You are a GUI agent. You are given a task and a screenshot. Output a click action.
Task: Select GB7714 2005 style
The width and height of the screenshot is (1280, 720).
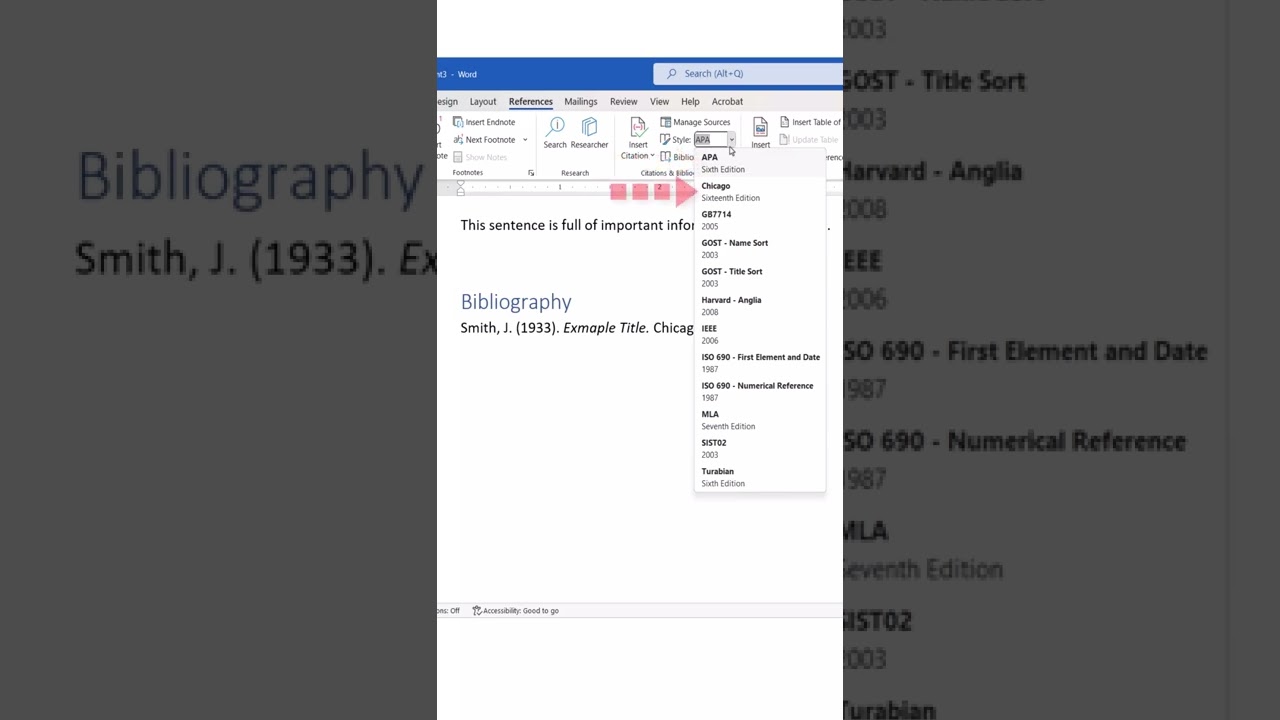click(x=760, y=220)
